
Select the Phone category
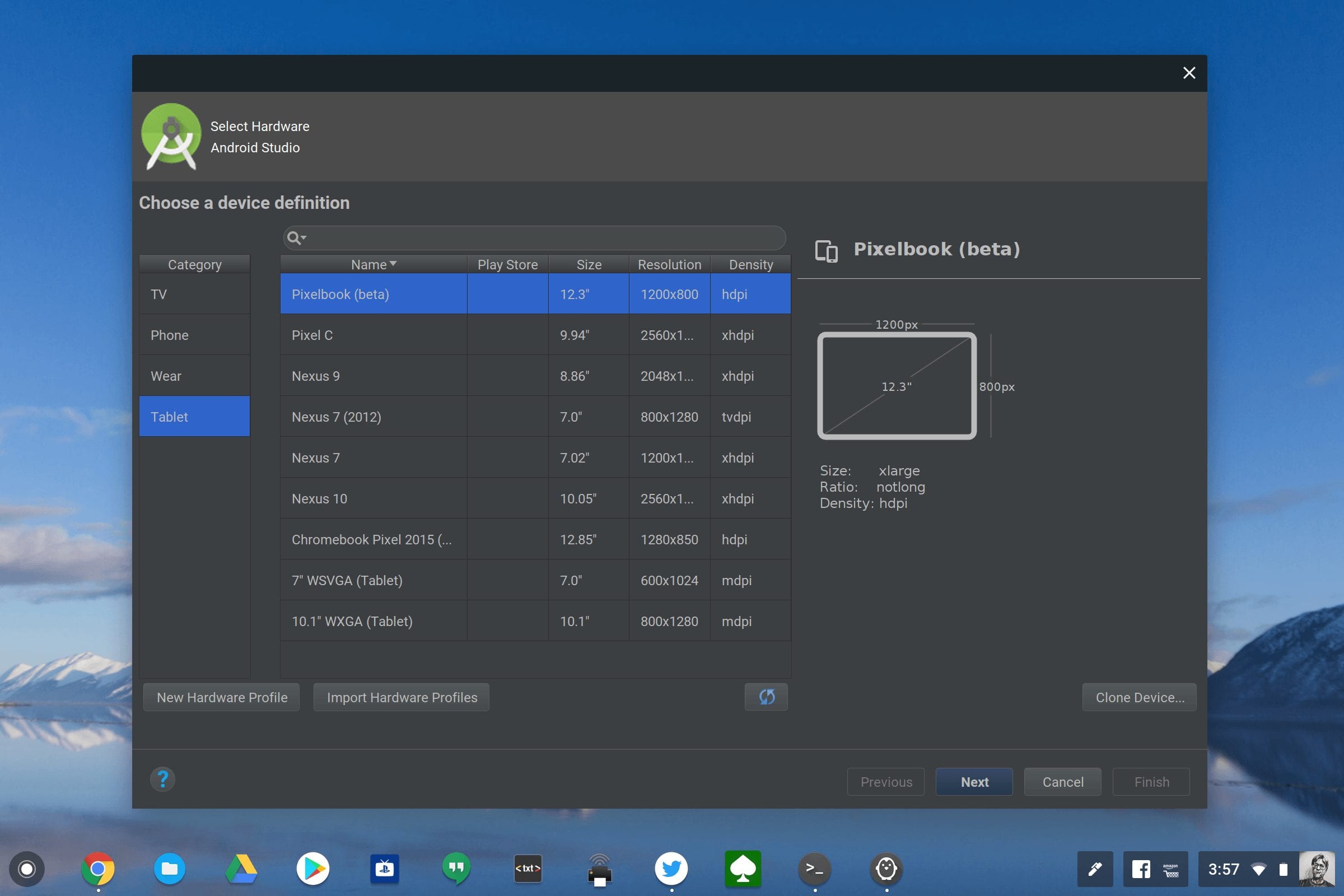[x=194, y=335]
